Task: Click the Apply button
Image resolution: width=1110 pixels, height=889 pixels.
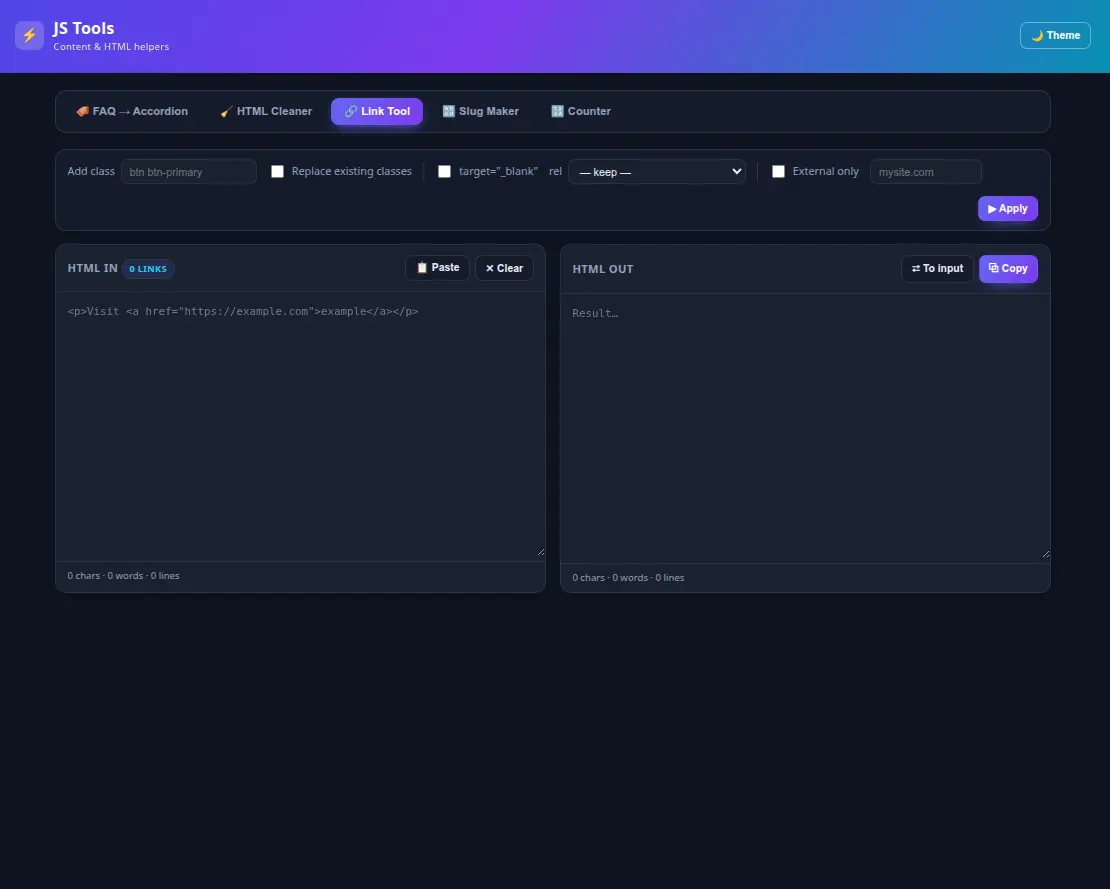Action: (1007, 209)
